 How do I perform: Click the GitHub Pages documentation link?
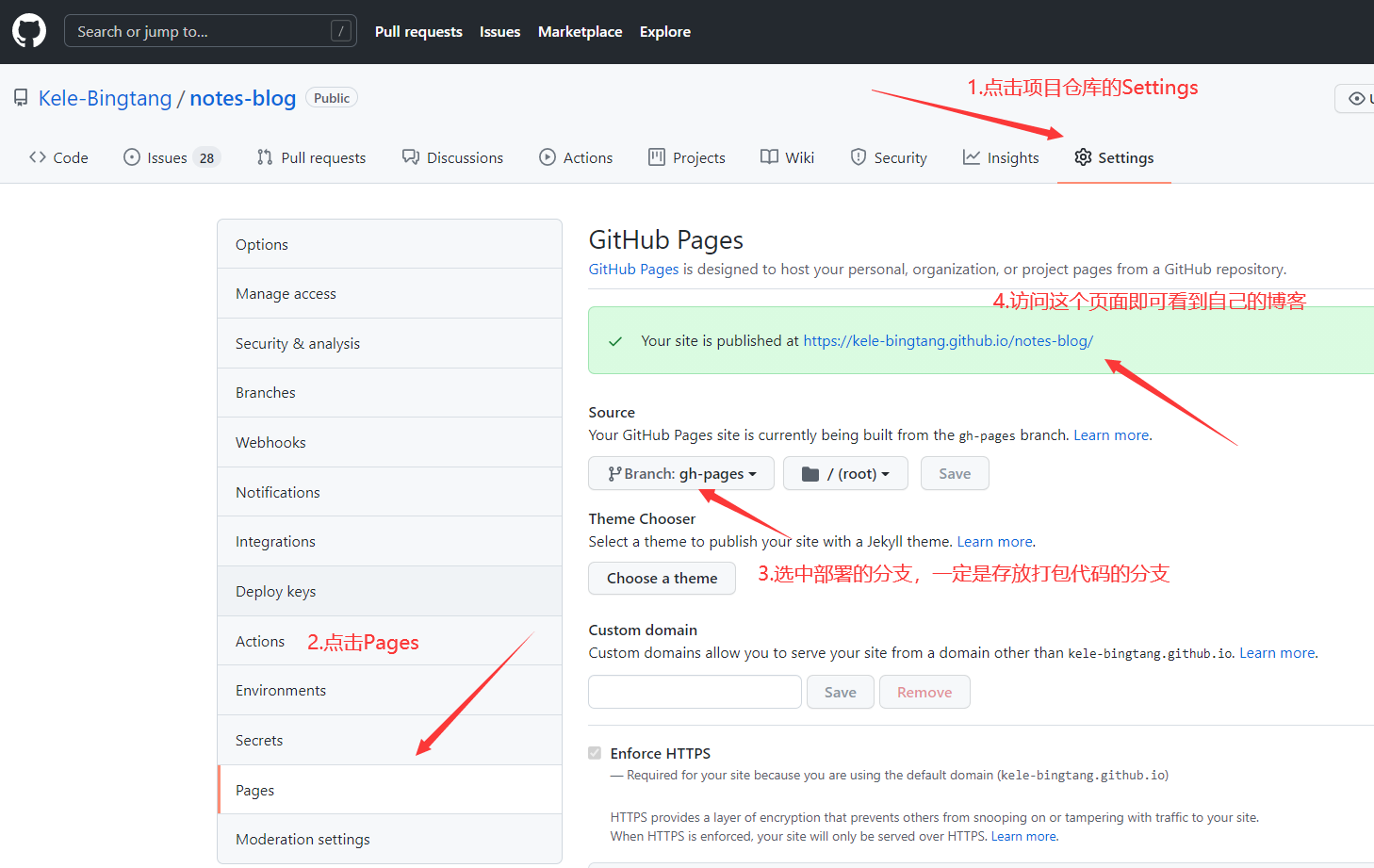pos(633,269)
